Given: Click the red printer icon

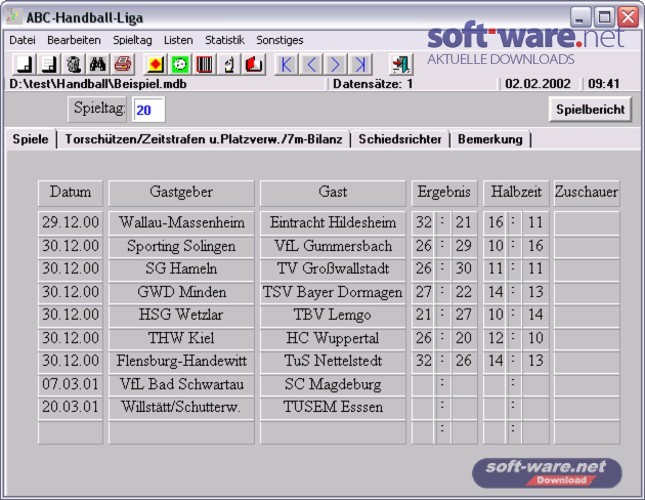Looking at the screenshot, I should pos(122,64).
